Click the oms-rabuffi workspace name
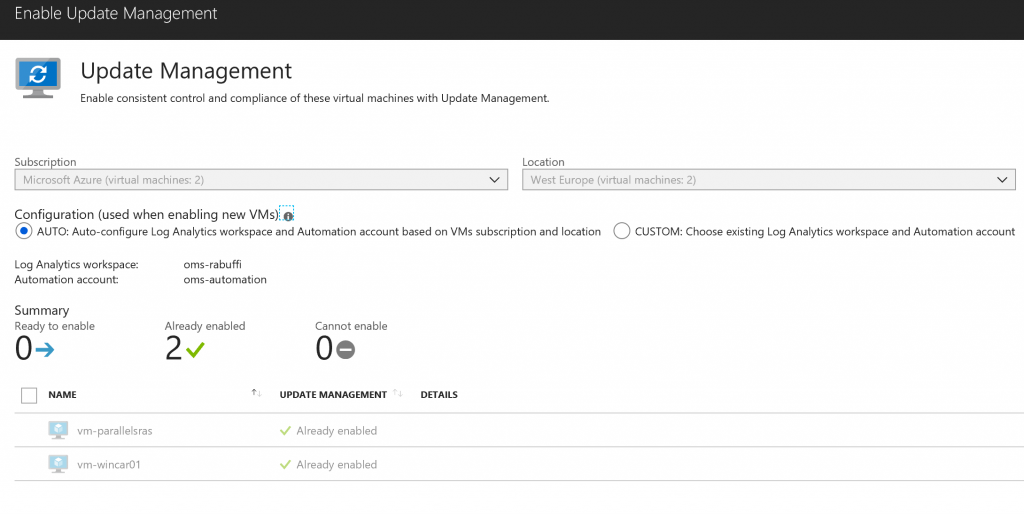The height and width of the screenshot is (514, 1024). tap(212, 265)
